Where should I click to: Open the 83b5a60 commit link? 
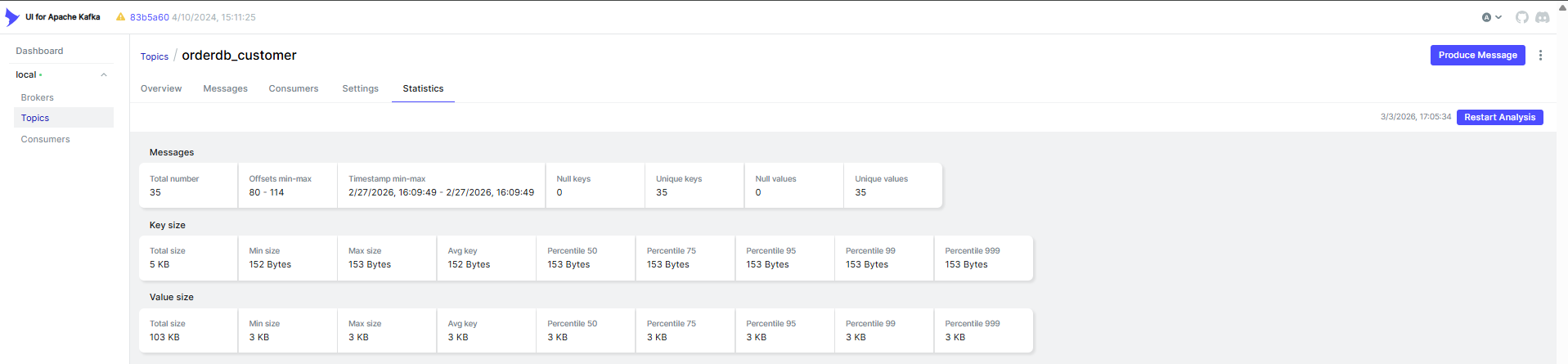click(x=149, y=17)
